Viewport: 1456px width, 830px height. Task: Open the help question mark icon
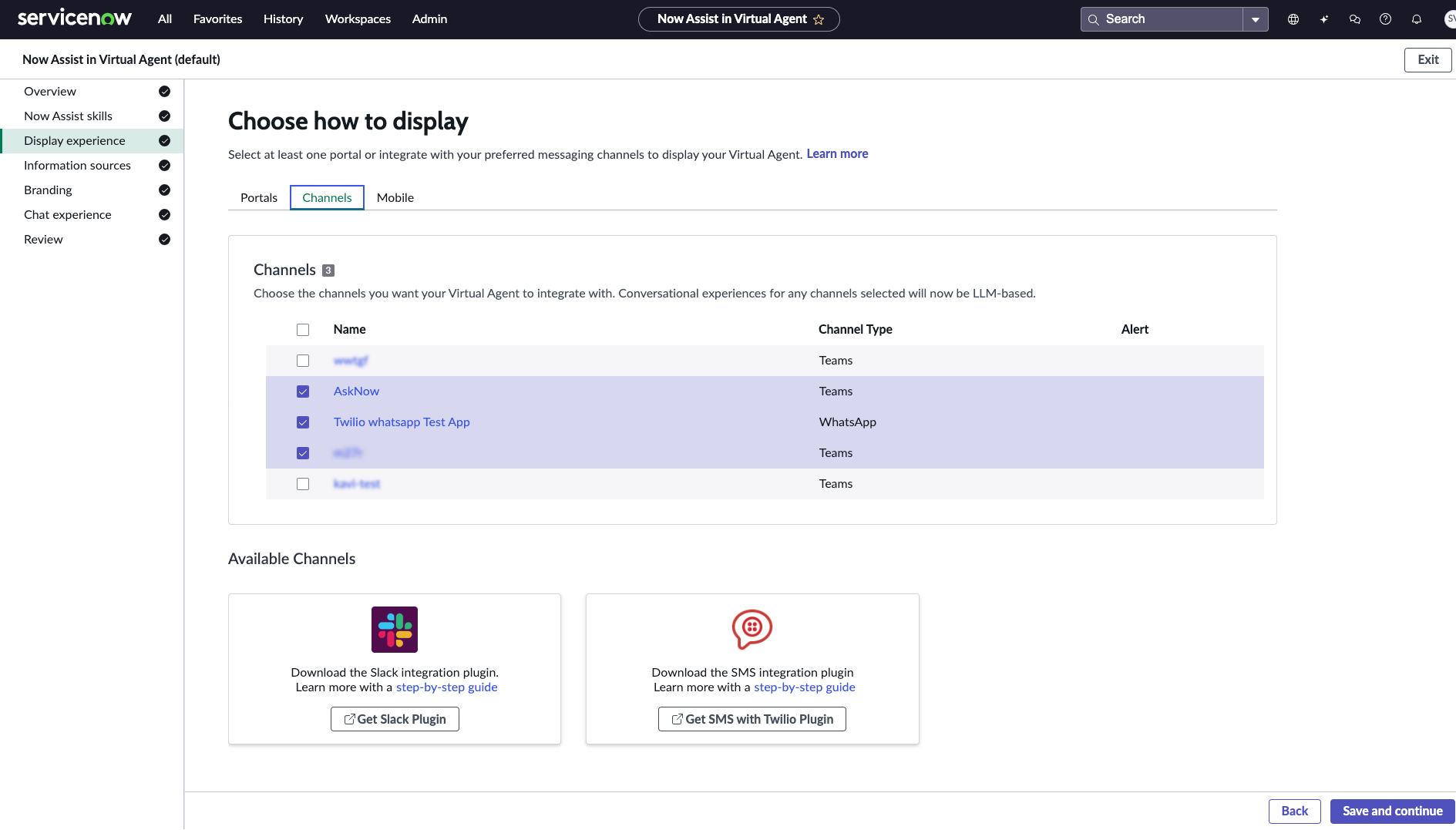pyautogui.click(x=1386, y=19)
